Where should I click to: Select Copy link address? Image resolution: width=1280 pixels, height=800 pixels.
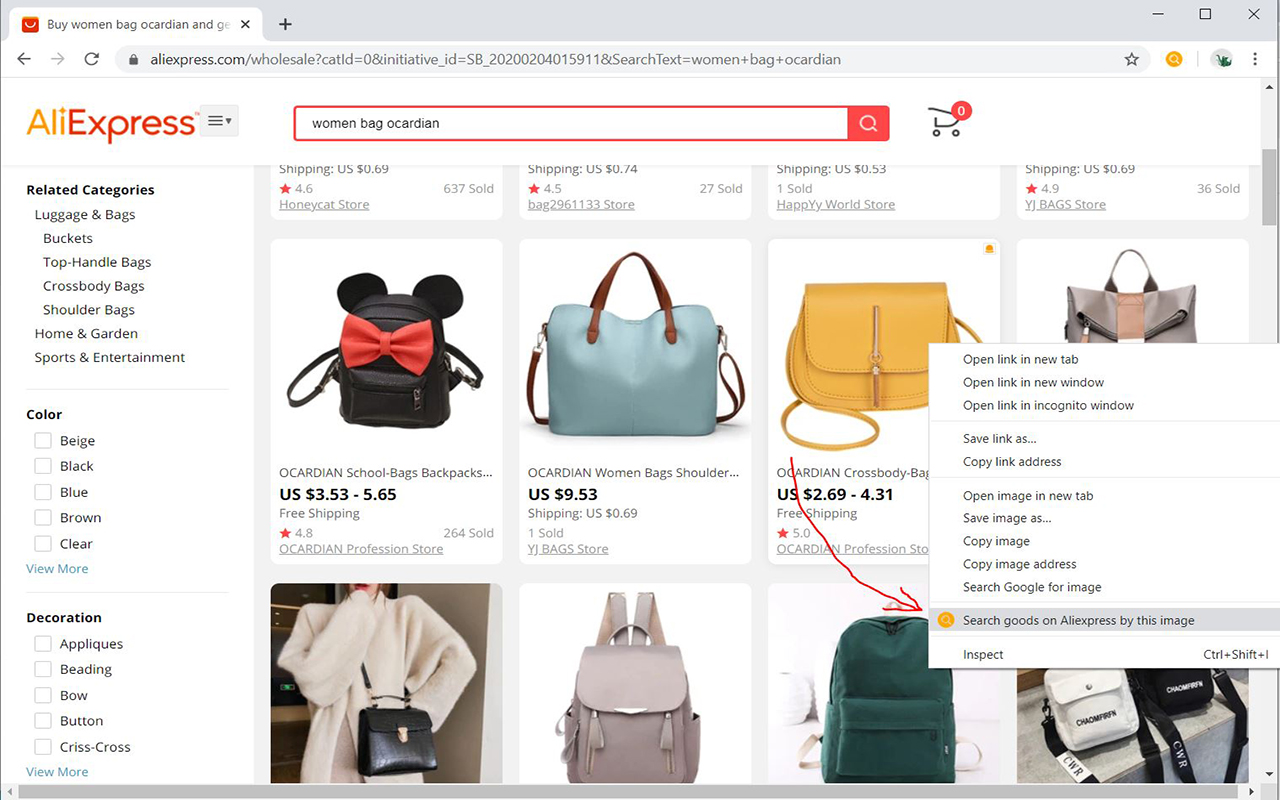click(x=1104, y=461)
